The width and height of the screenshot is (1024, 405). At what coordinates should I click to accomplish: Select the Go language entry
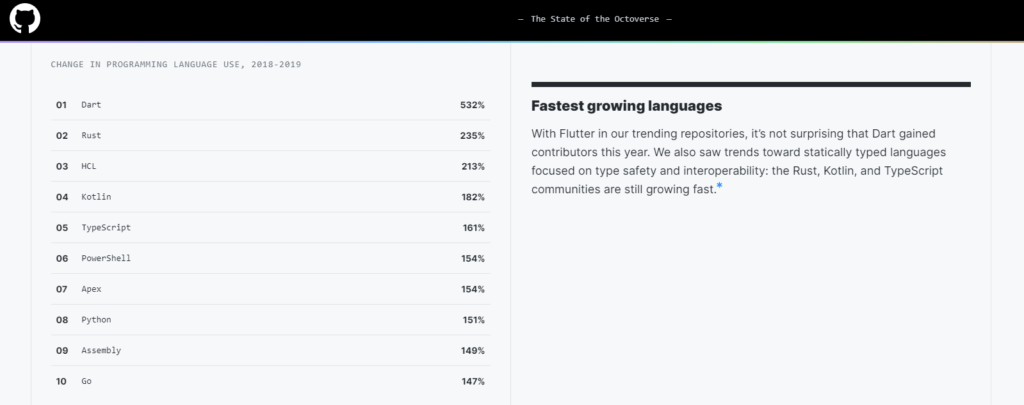click(x=86, y=381)
